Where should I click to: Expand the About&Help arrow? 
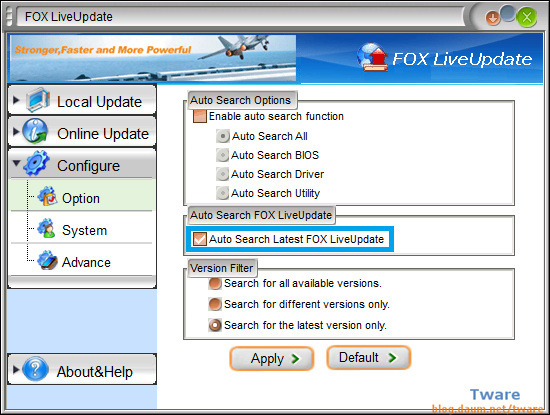(16, 369)
